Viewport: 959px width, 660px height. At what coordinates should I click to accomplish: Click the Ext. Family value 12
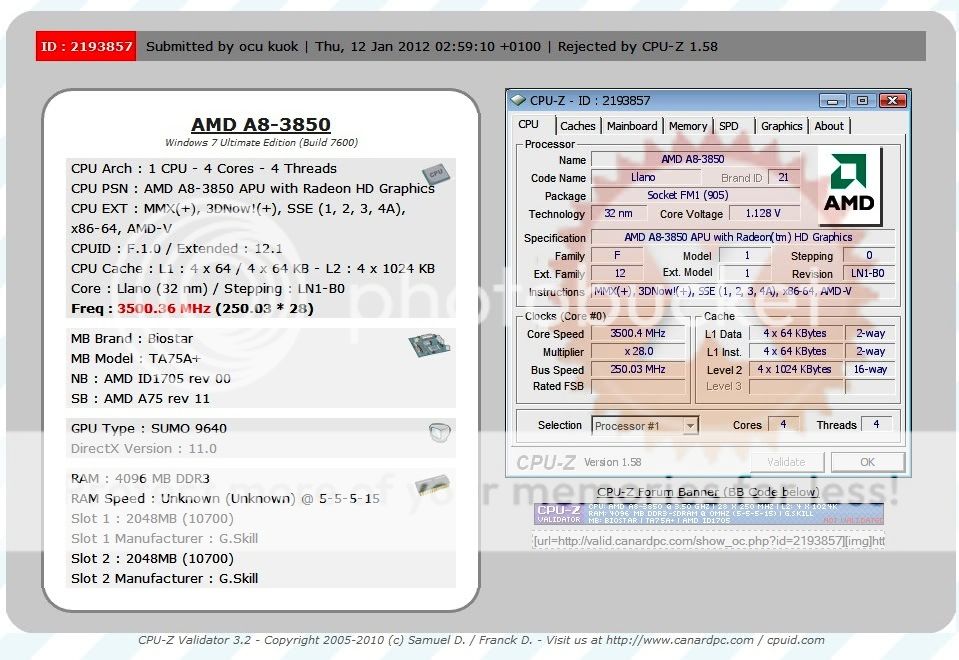(x=620, y=273)
